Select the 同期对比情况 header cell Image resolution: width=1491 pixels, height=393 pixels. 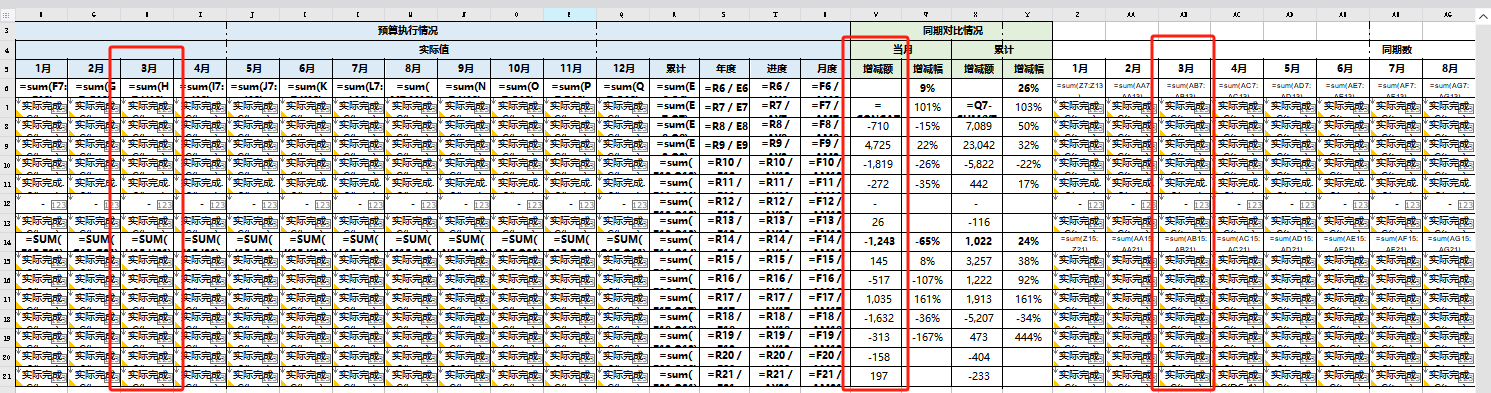click(951, 31)
